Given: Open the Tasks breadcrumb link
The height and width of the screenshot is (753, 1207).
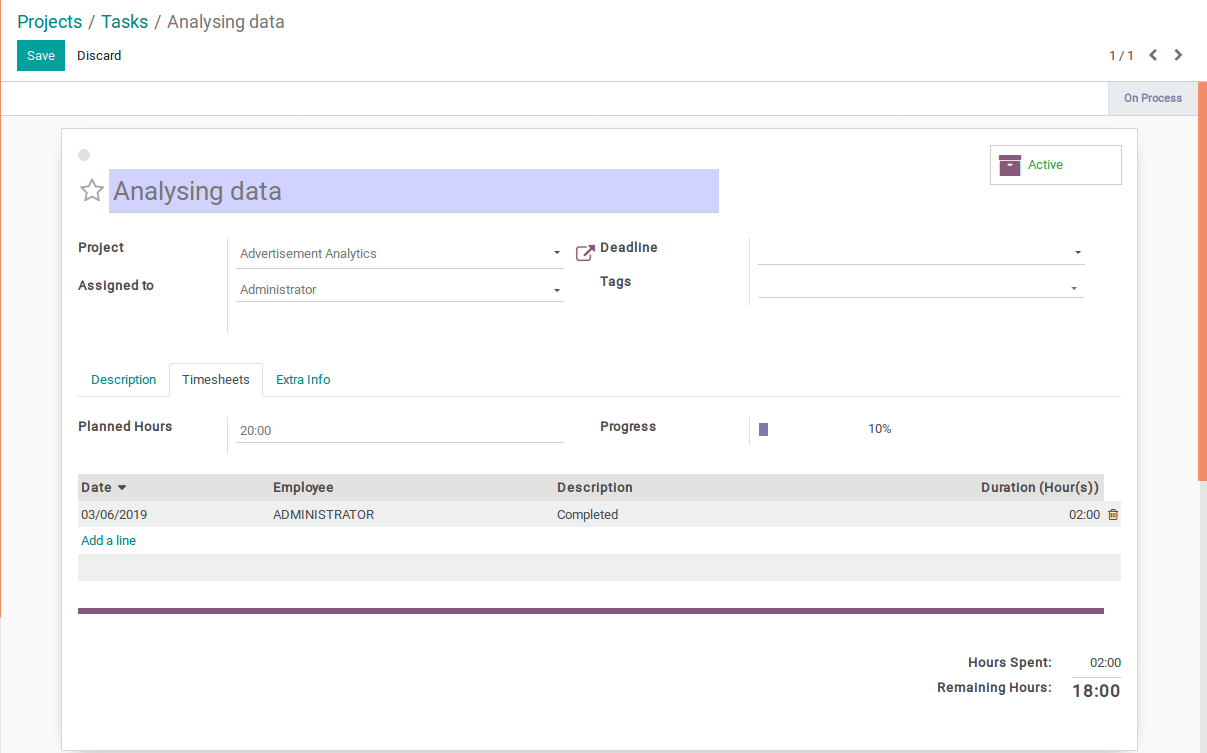Looking at the screenshot, I should point(124,21).
